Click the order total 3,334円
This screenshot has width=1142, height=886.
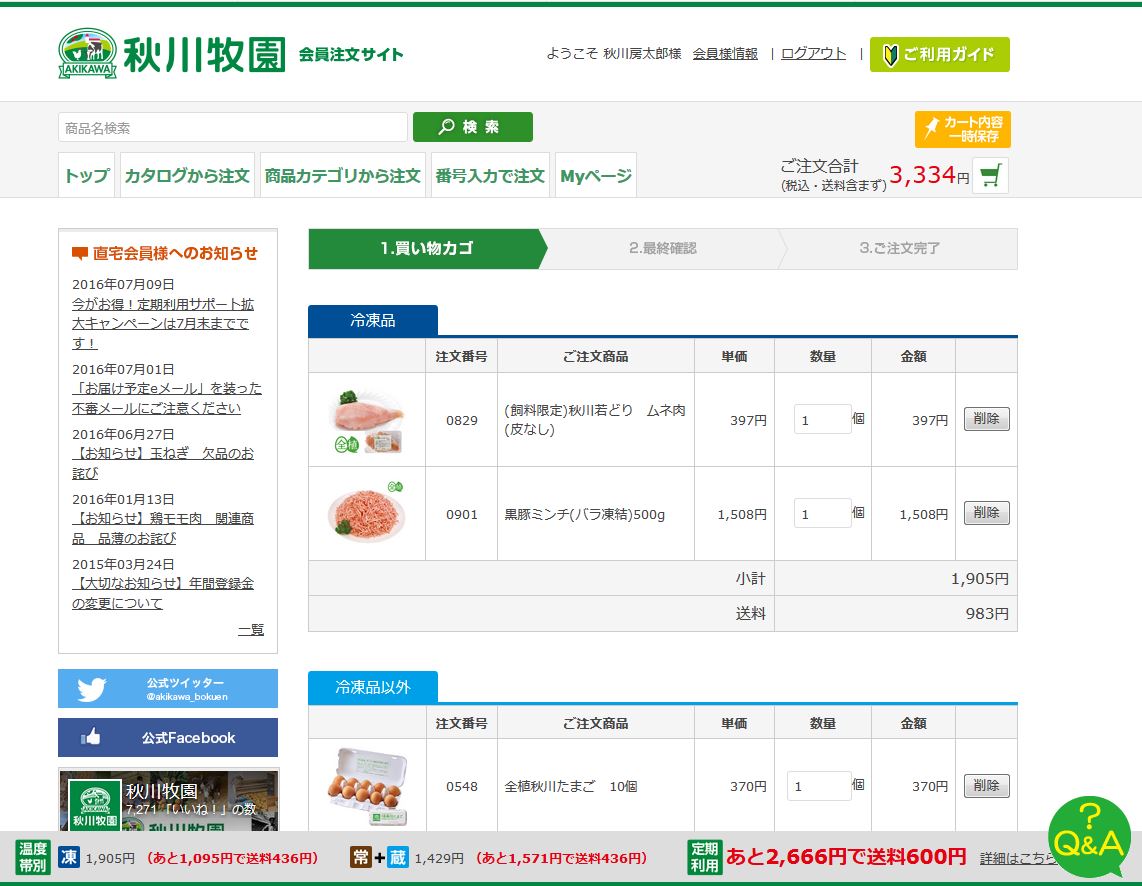click(929, 175)
